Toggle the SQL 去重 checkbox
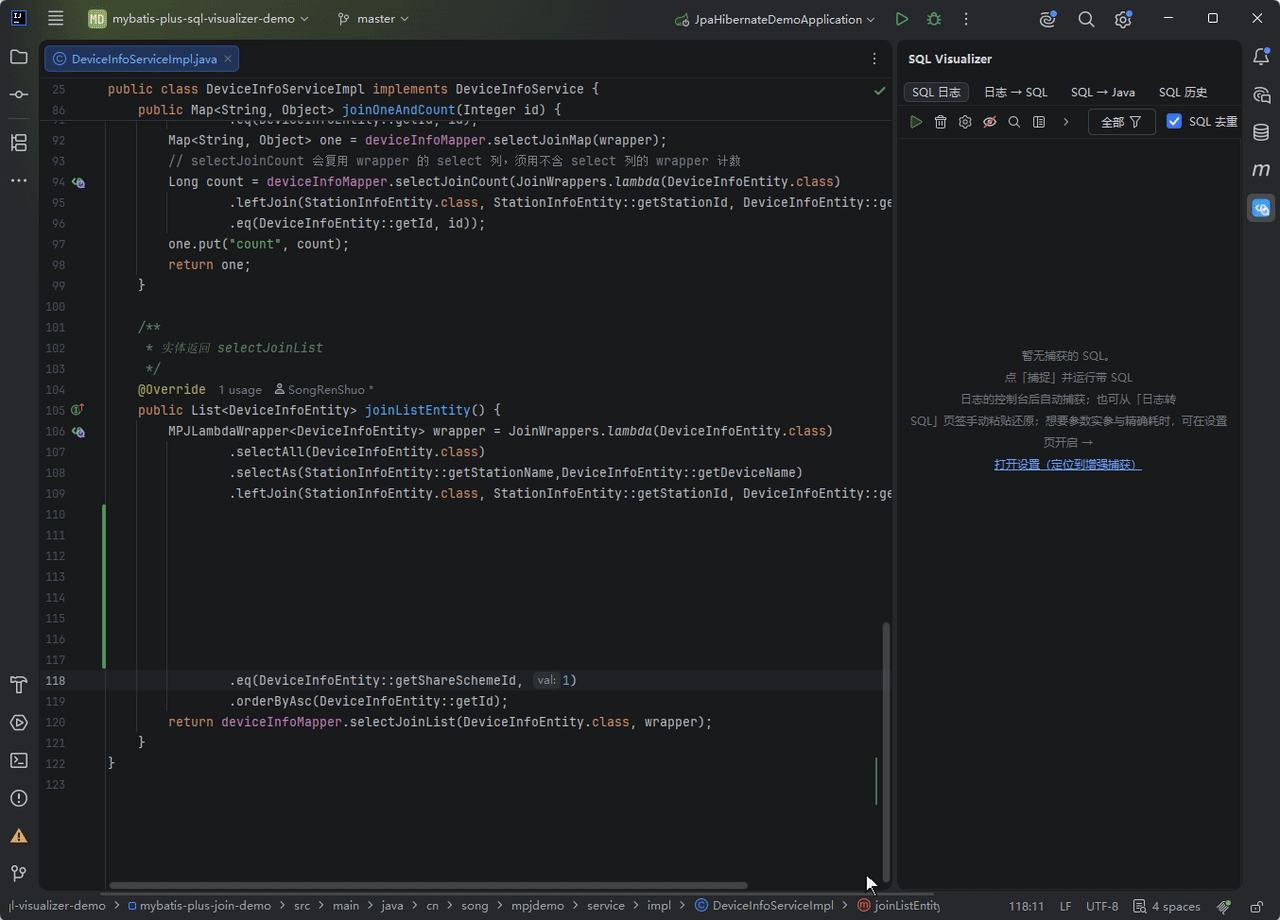The height and width of the screenshot is (920, 1280). click(1174, 121)
